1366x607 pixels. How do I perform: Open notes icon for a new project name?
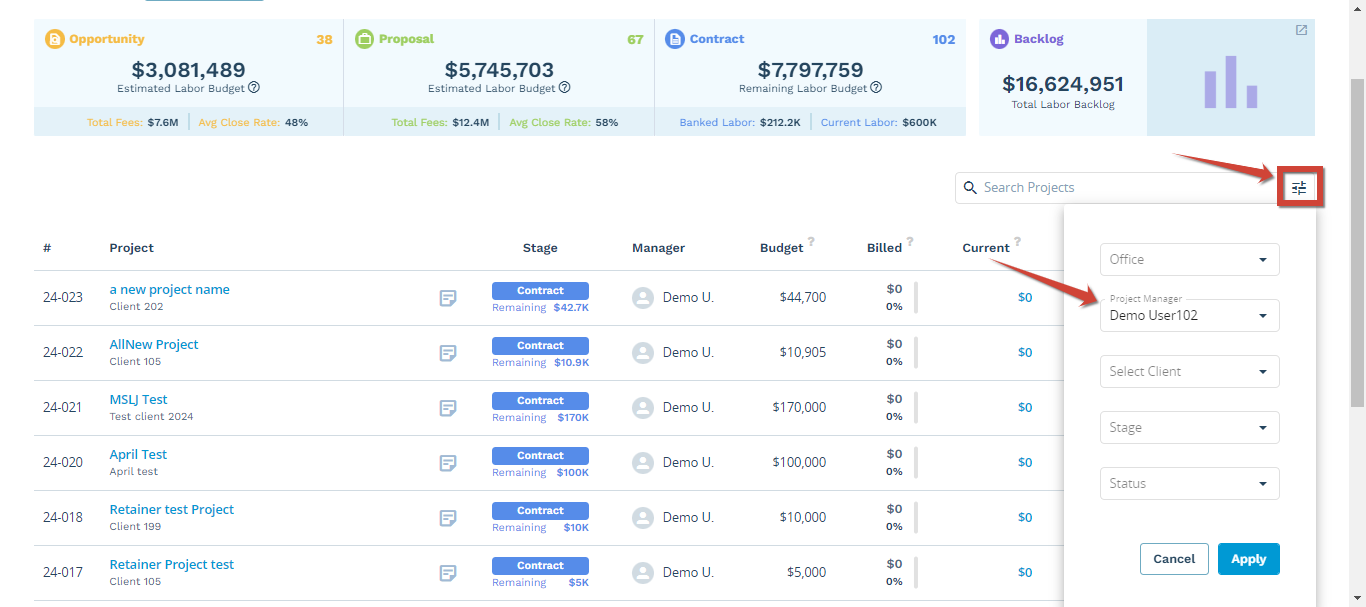click(448, 298)
